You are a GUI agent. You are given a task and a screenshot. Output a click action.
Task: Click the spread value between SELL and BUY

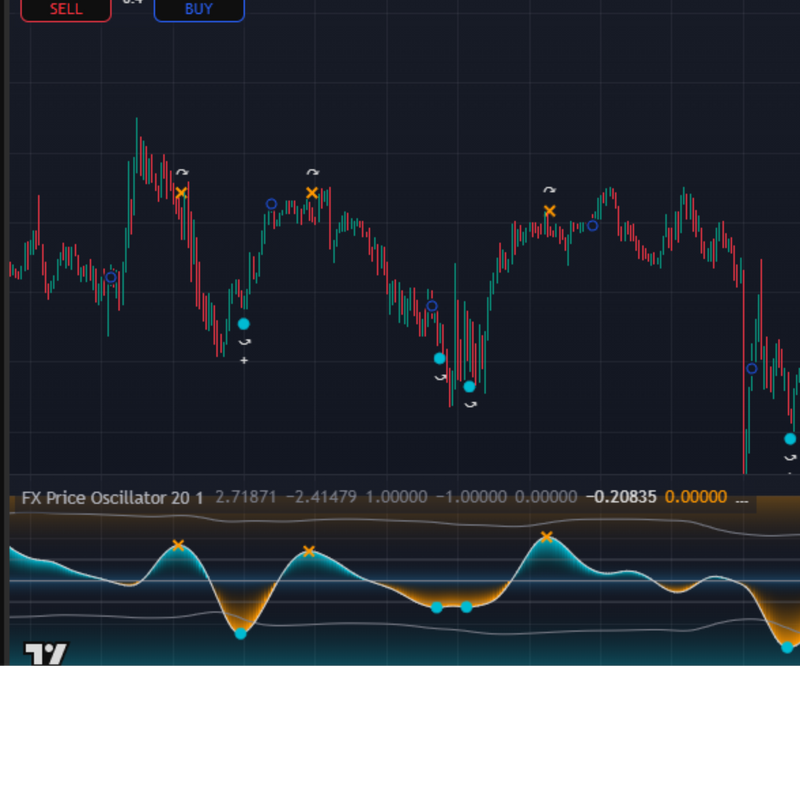132,3
